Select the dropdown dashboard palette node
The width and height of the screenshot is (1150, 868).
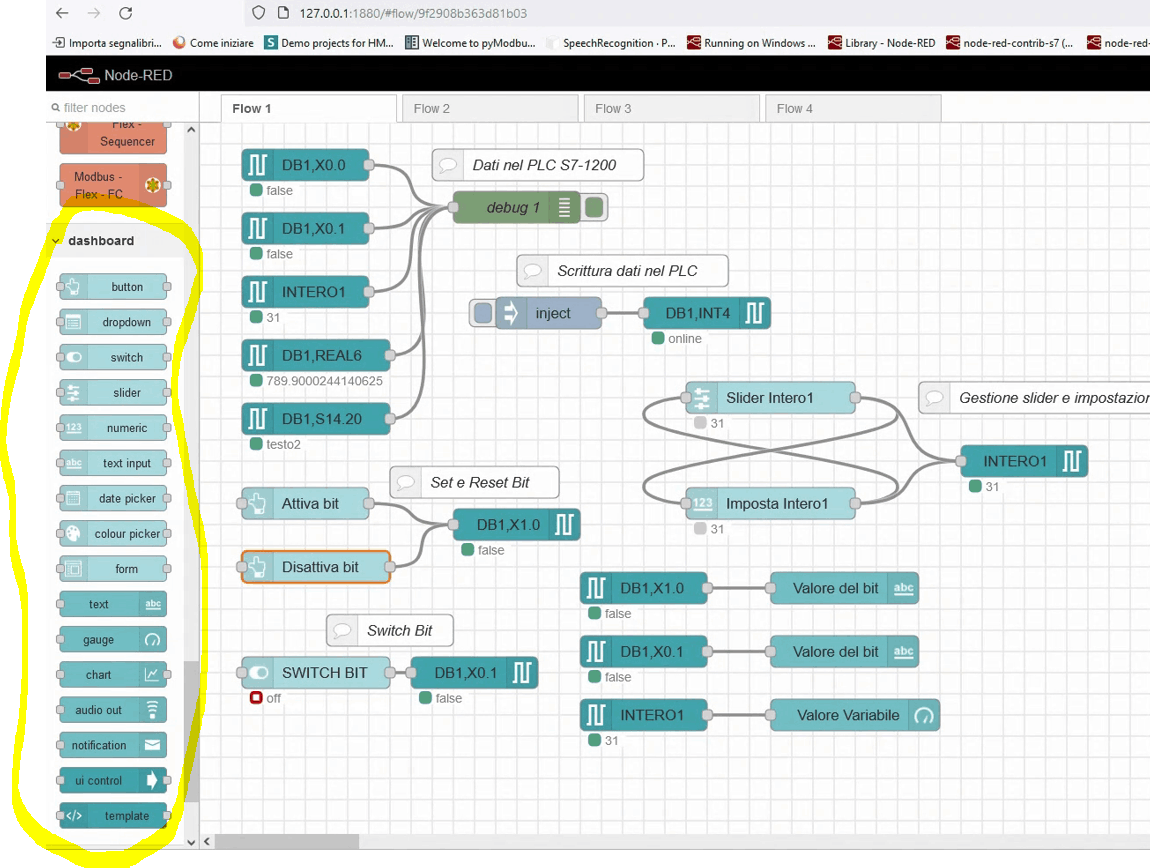point(113,322)
